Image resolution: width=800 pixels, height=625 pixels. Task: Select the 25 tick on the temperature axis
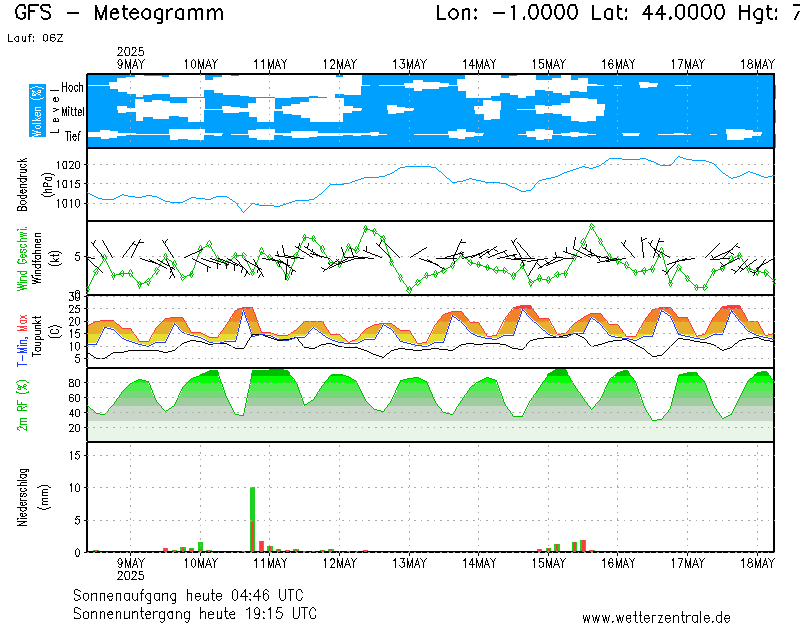tap(74, 309)
